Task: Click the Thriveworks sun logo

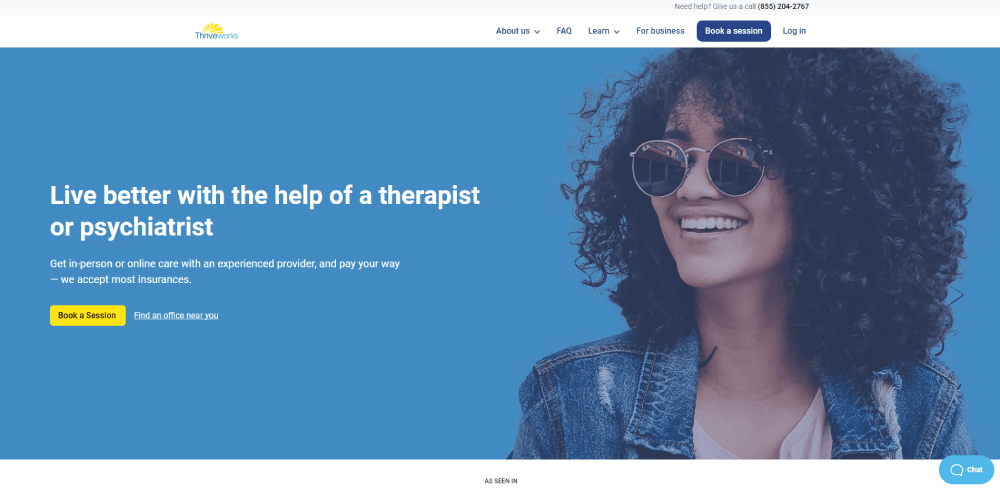Action: (x=214, y=27)
